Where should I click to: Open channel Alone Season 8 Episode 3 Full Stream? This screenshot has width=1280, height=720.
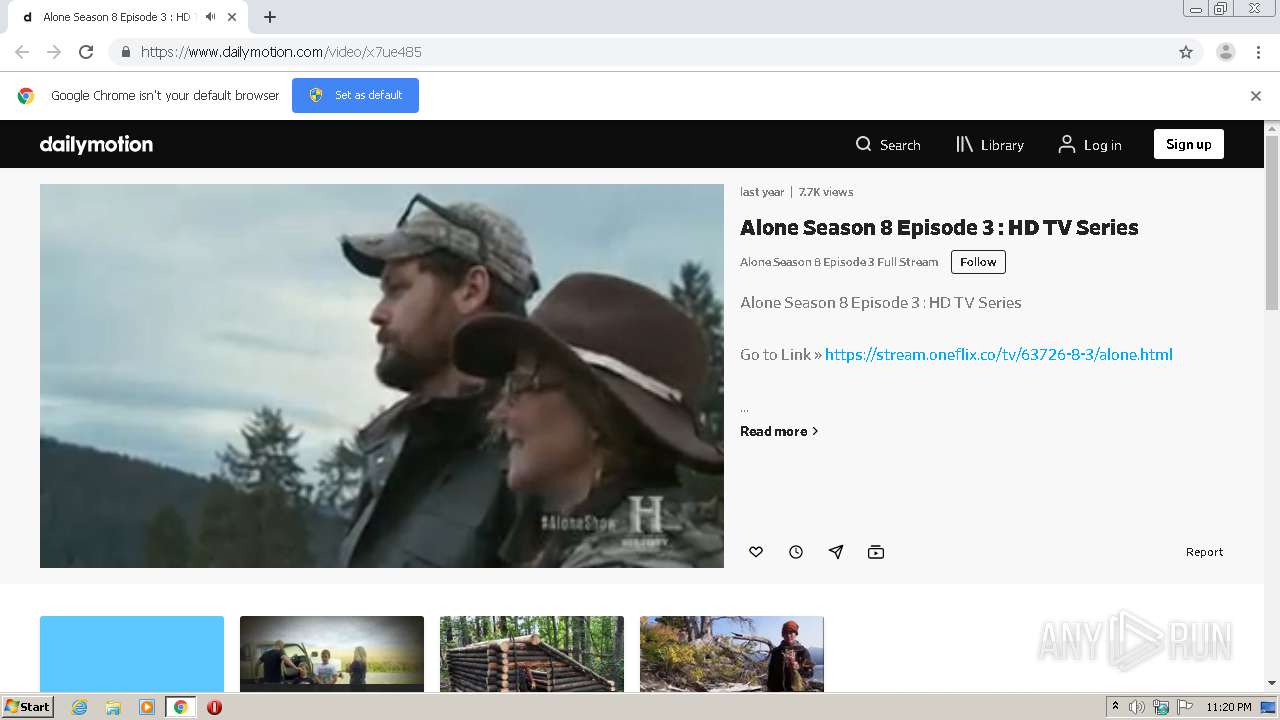[839, 262]
